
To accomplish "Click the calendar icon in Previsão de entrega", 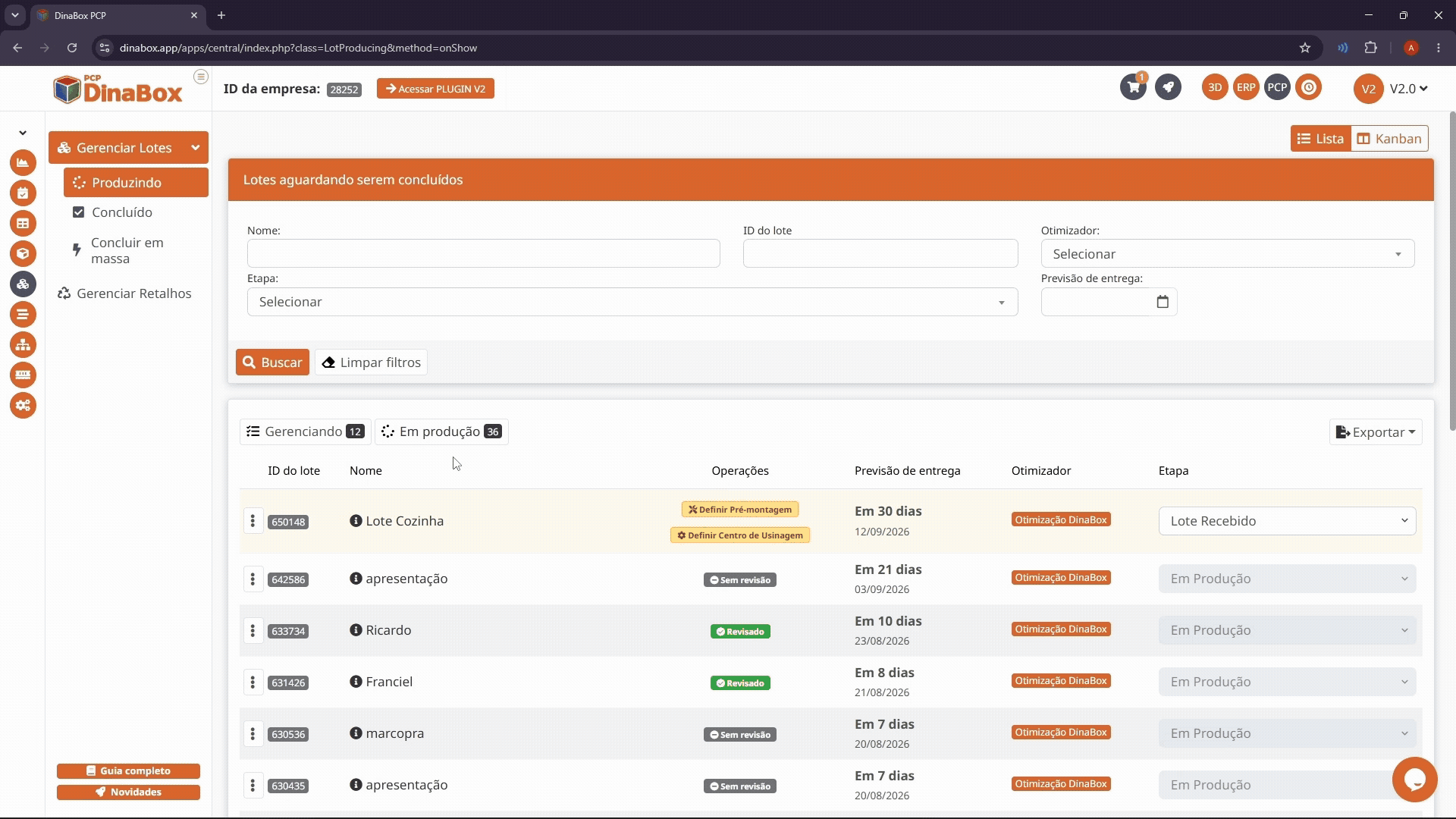I will click(1163, 302).
